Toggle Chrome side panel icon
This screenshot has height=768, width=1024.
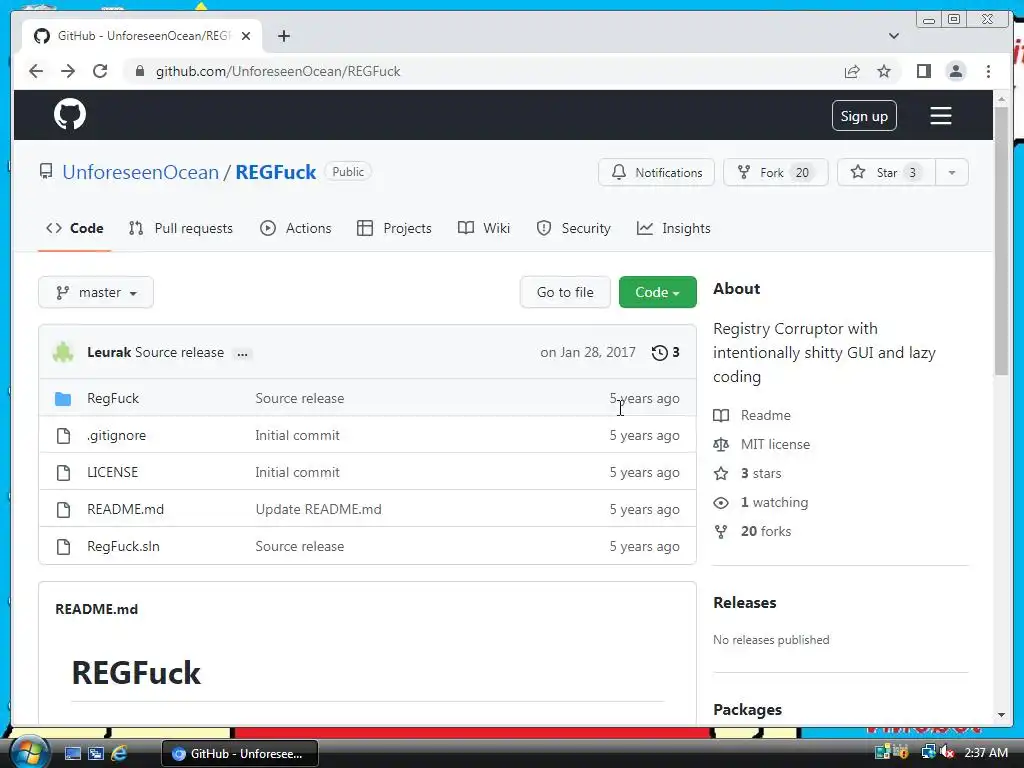[x=923, y=71]
